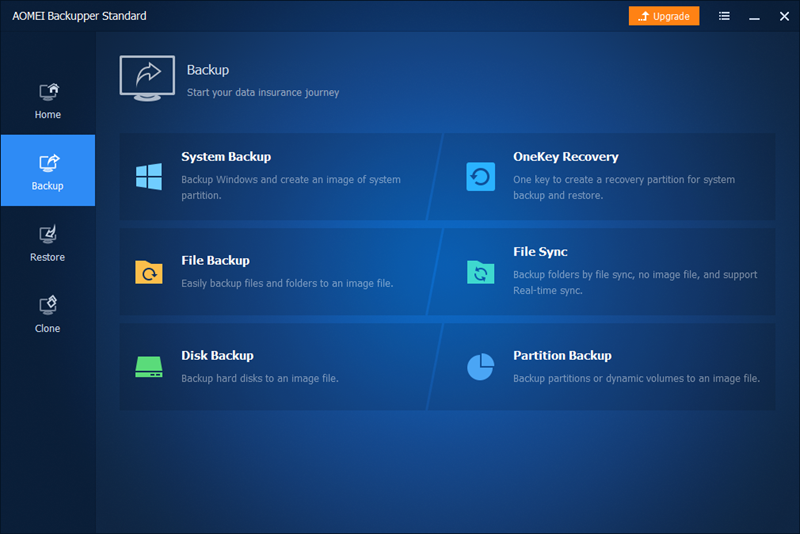Screen dimensions: 800x534
Task: Click the File Backup folder icon
Action: [149, 272]
